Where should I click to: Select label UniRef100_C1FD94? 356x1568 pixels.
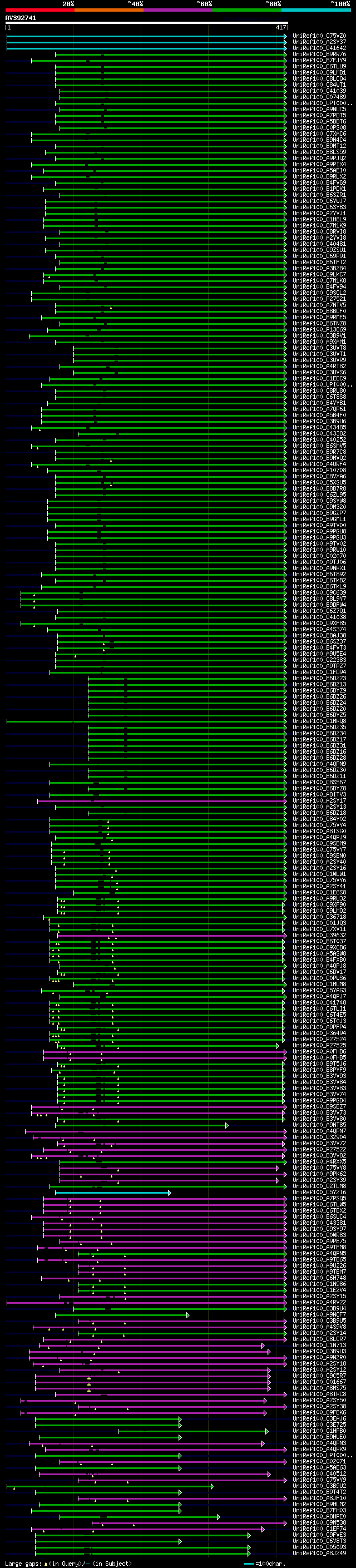pos(319,672)
